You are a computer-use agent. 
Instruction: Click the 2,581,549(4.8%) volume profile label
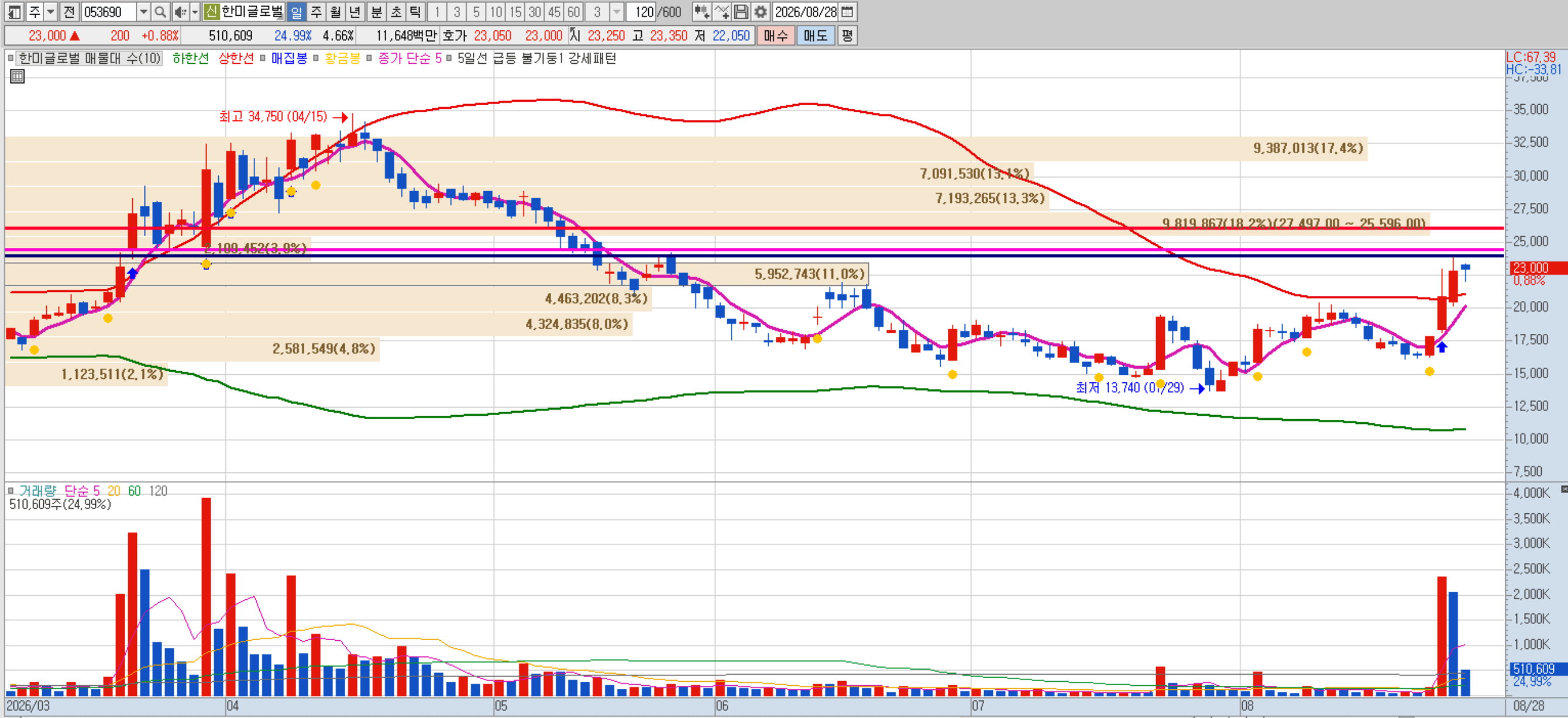[x=324, y=348]
